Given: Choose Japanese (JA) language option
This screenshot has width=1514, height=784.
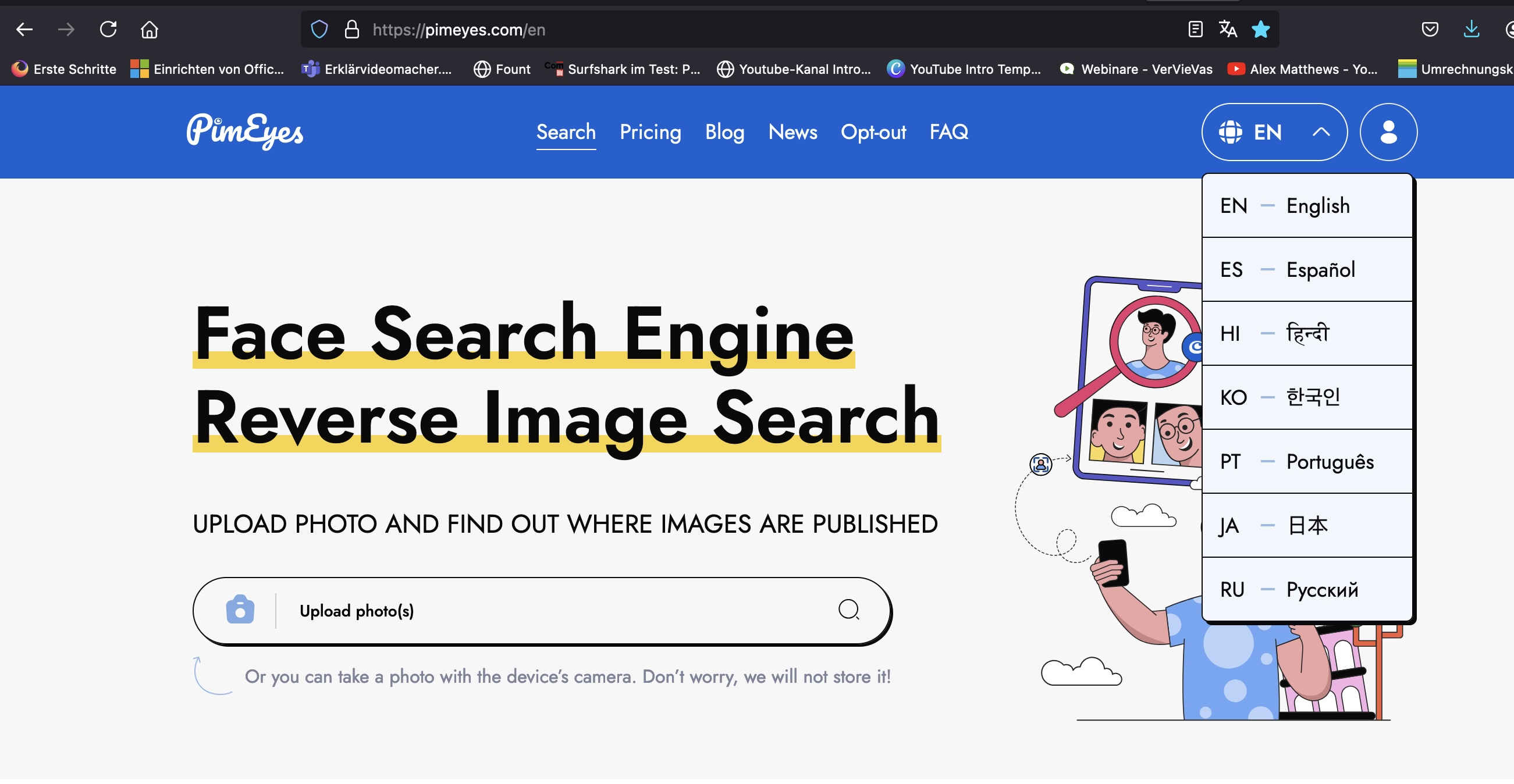Looking at the screenshot, I should [1307, 526].
